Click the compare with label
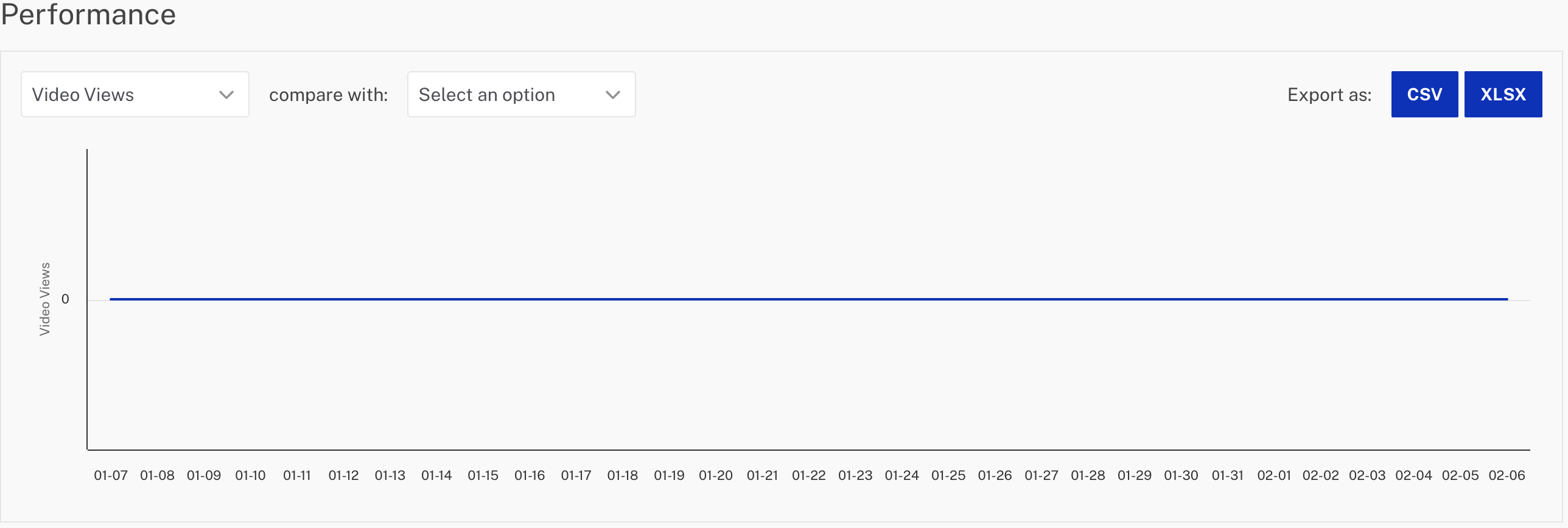 [x=329, y=94]
